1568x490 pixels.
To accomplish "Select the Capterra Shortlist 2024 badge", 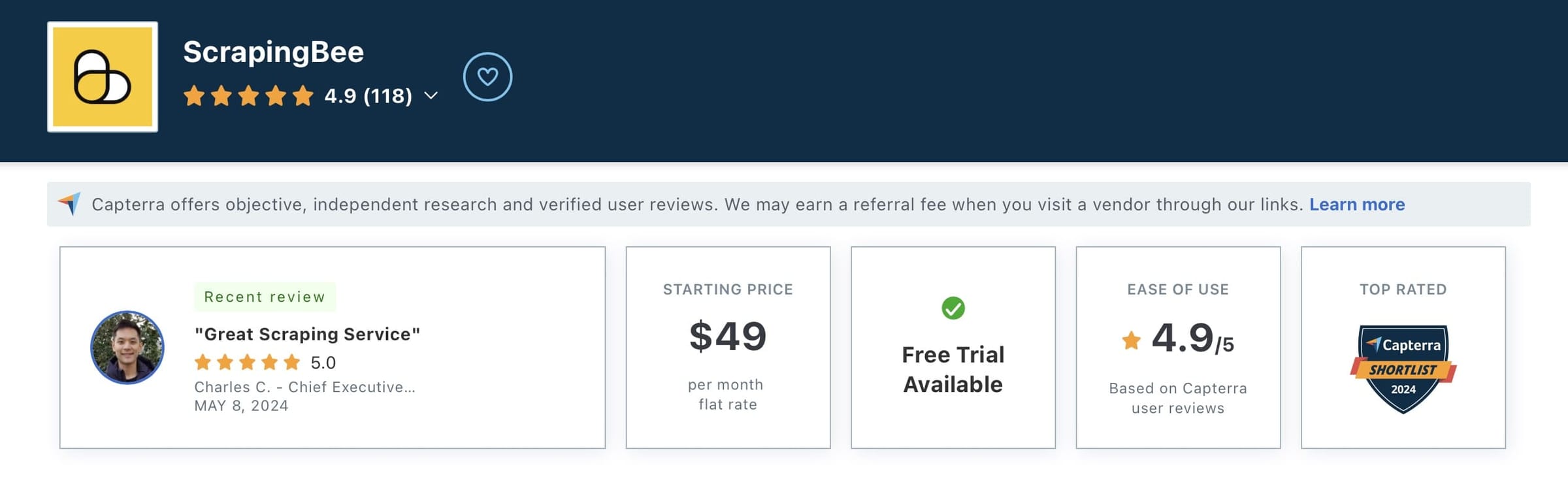I will tap(1403, 366).
